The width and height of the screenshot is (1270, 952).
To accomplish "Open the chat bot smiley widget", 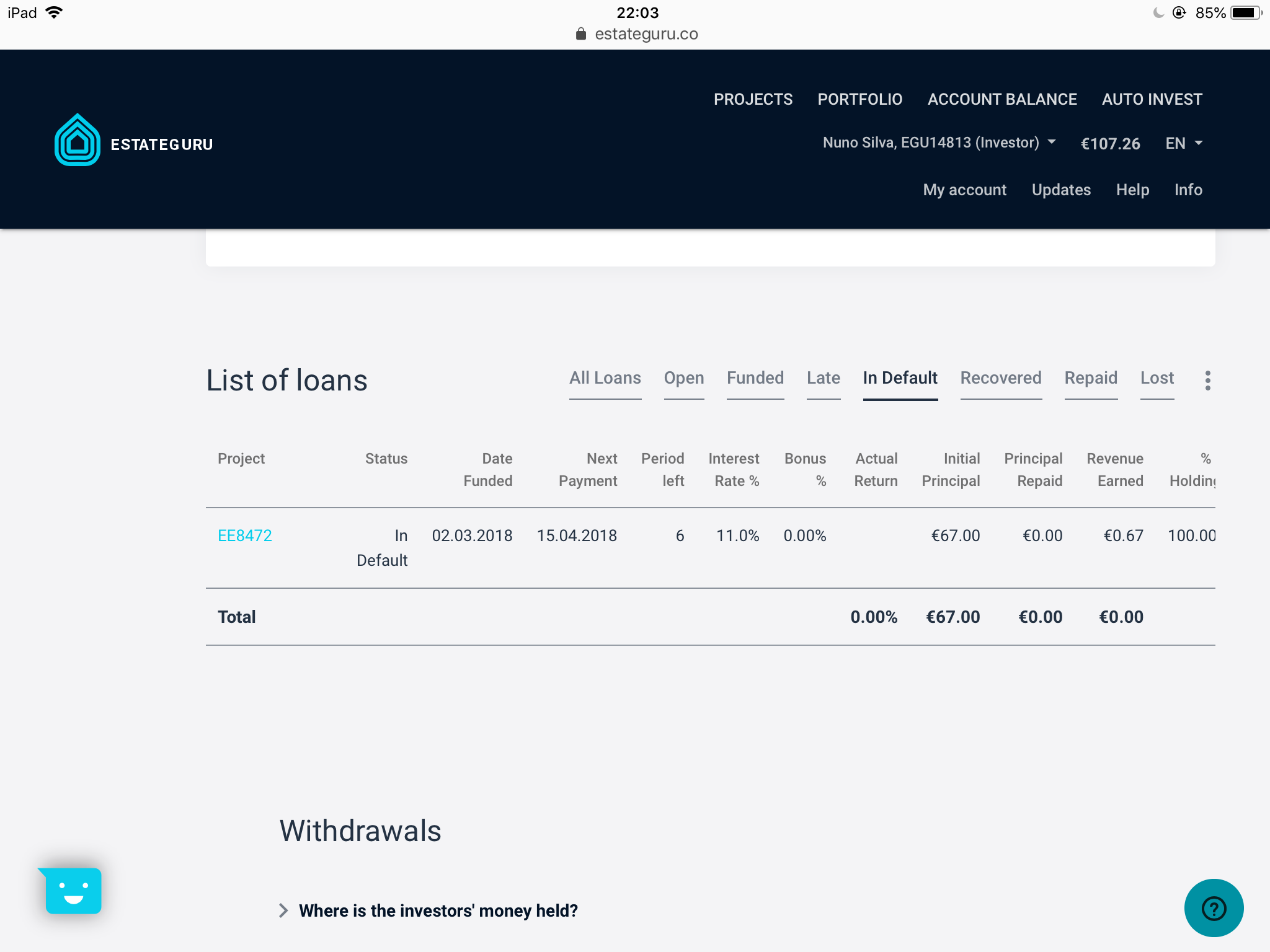I will pos(73,891).
